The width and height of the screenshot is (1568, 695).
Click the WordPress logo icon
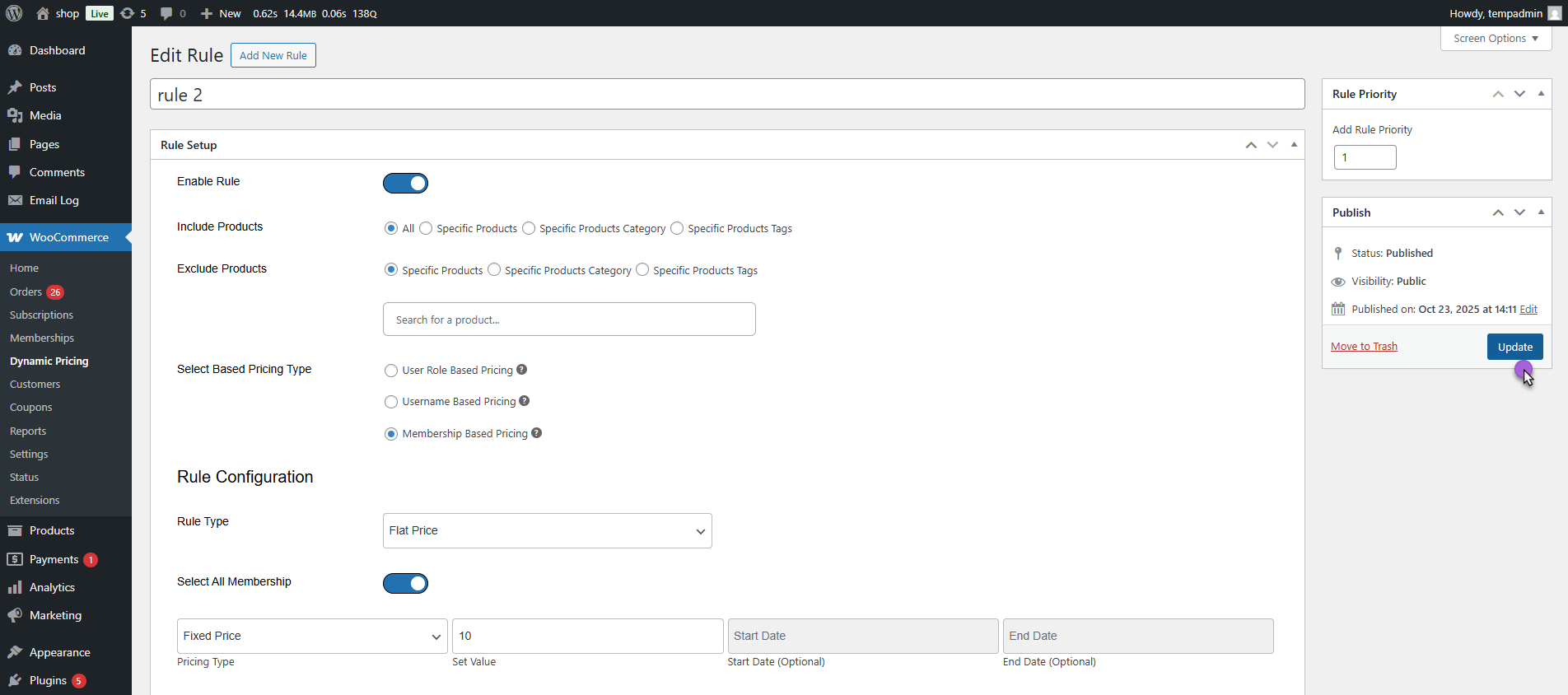14,13
